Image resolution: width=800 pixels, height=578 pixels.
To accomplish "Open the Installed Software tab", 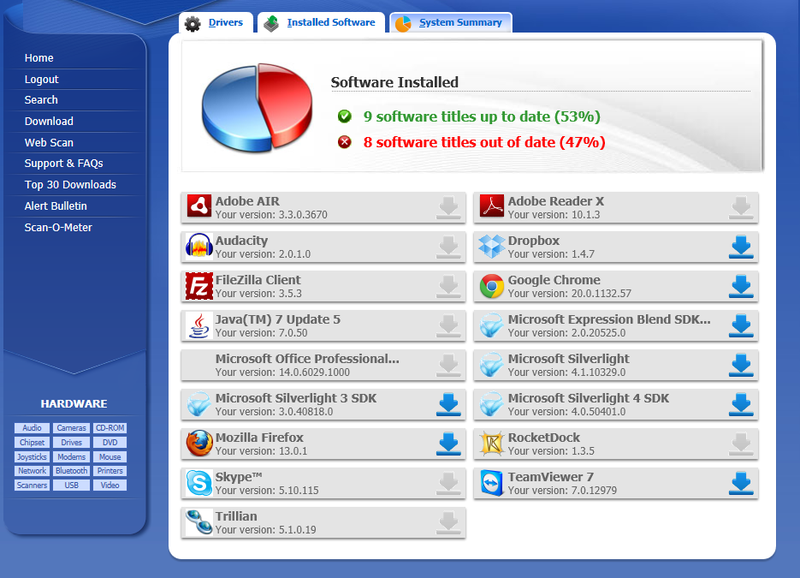I will [x=321, y=22].
